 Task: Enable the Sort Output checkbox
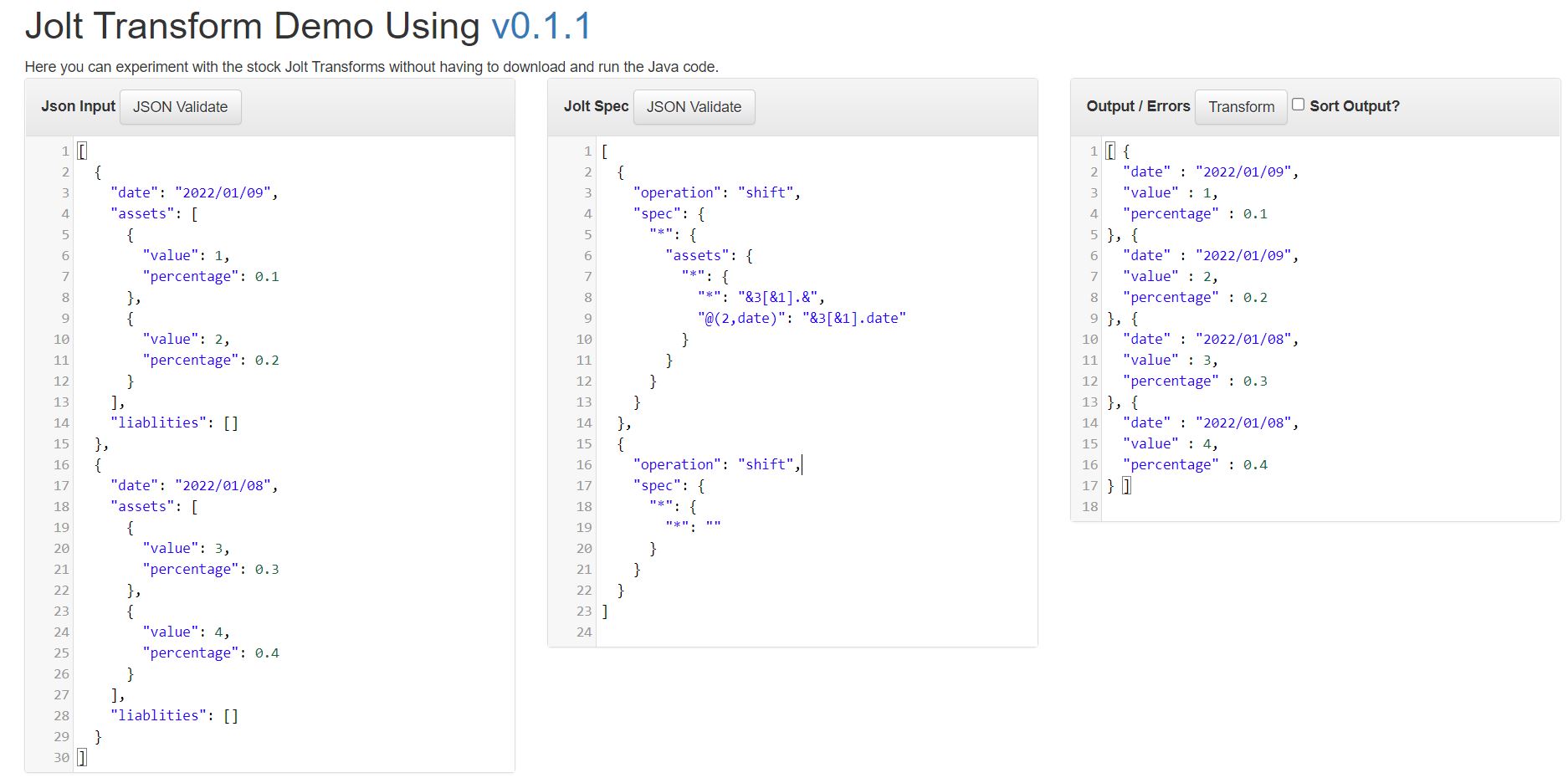(x=1298, y=105)
